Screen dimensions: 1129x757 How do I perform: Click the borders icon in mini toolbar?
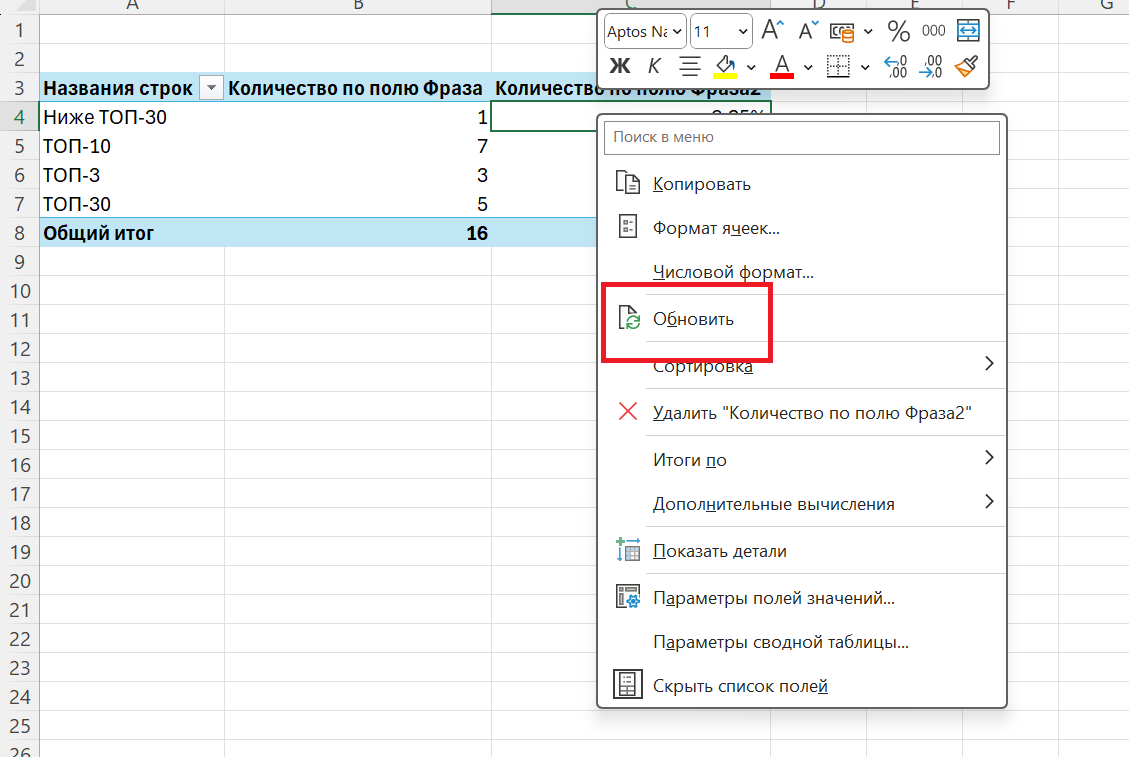point(838,66)
